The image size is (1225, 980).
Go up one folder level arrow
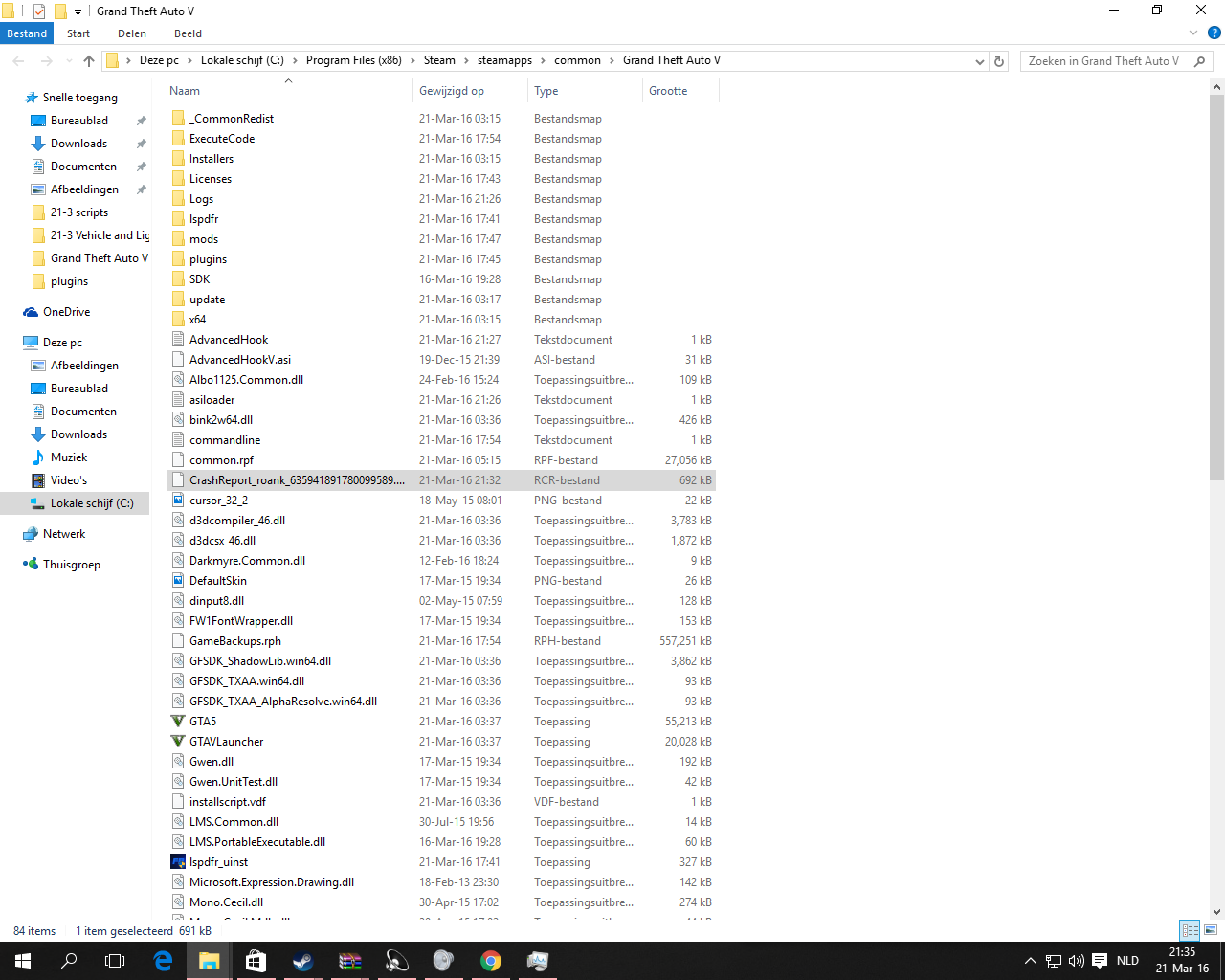point(89,60)
